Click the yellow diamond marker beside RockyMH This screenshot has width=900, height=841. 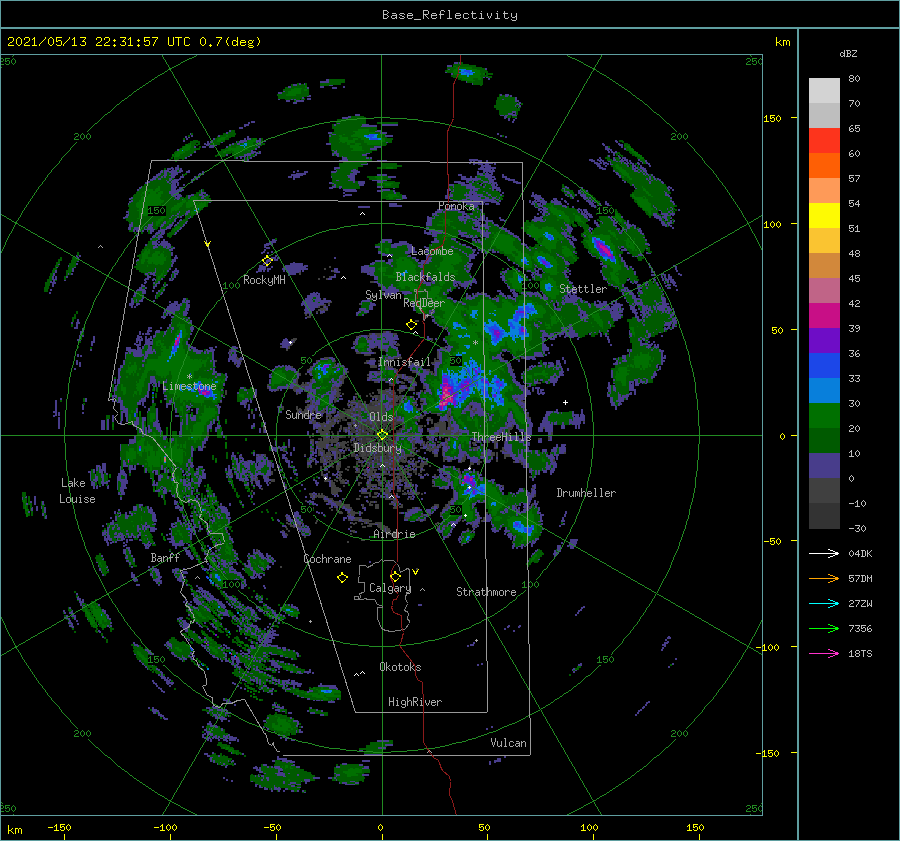[267, 261]
